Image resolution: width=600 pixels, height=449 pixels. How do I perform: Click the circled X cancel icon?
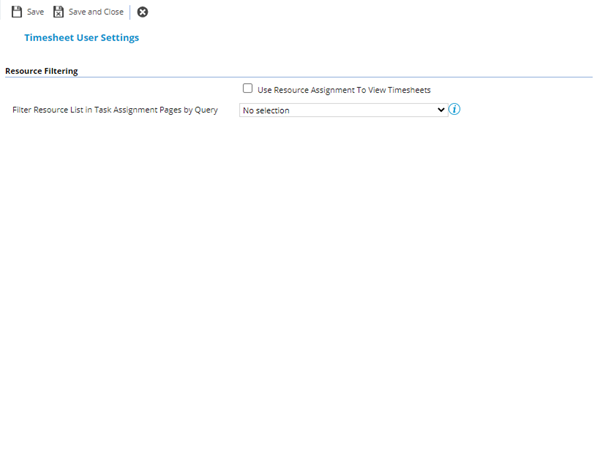pyautogui.click(x=143, y=12)
